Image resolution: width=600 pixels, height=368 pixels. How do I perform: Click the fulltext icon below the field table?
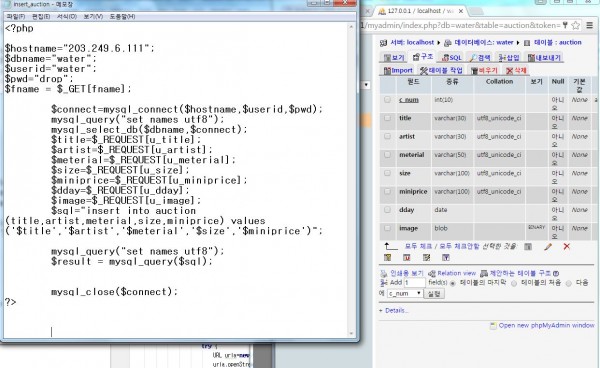click(446, 258)
